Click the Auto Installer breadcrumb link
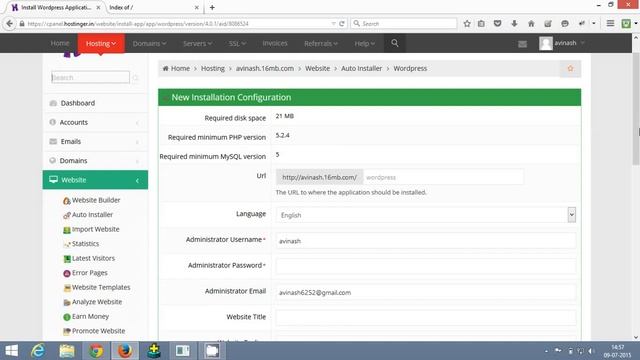The width and height of the screenshot is (640, 360). 361,69
